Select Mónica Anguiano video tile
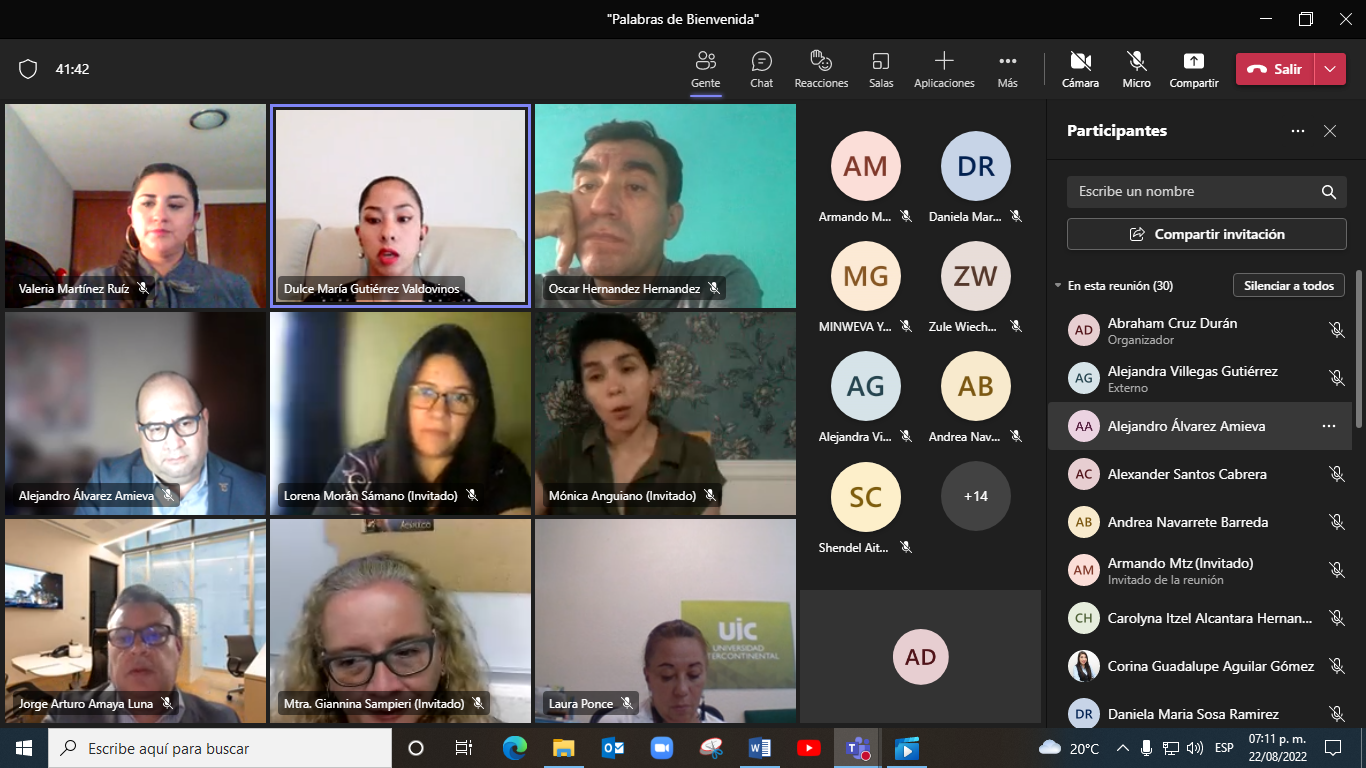Image resolution: width=1366 pixels, height=768 pixels. tap(665, 413)
